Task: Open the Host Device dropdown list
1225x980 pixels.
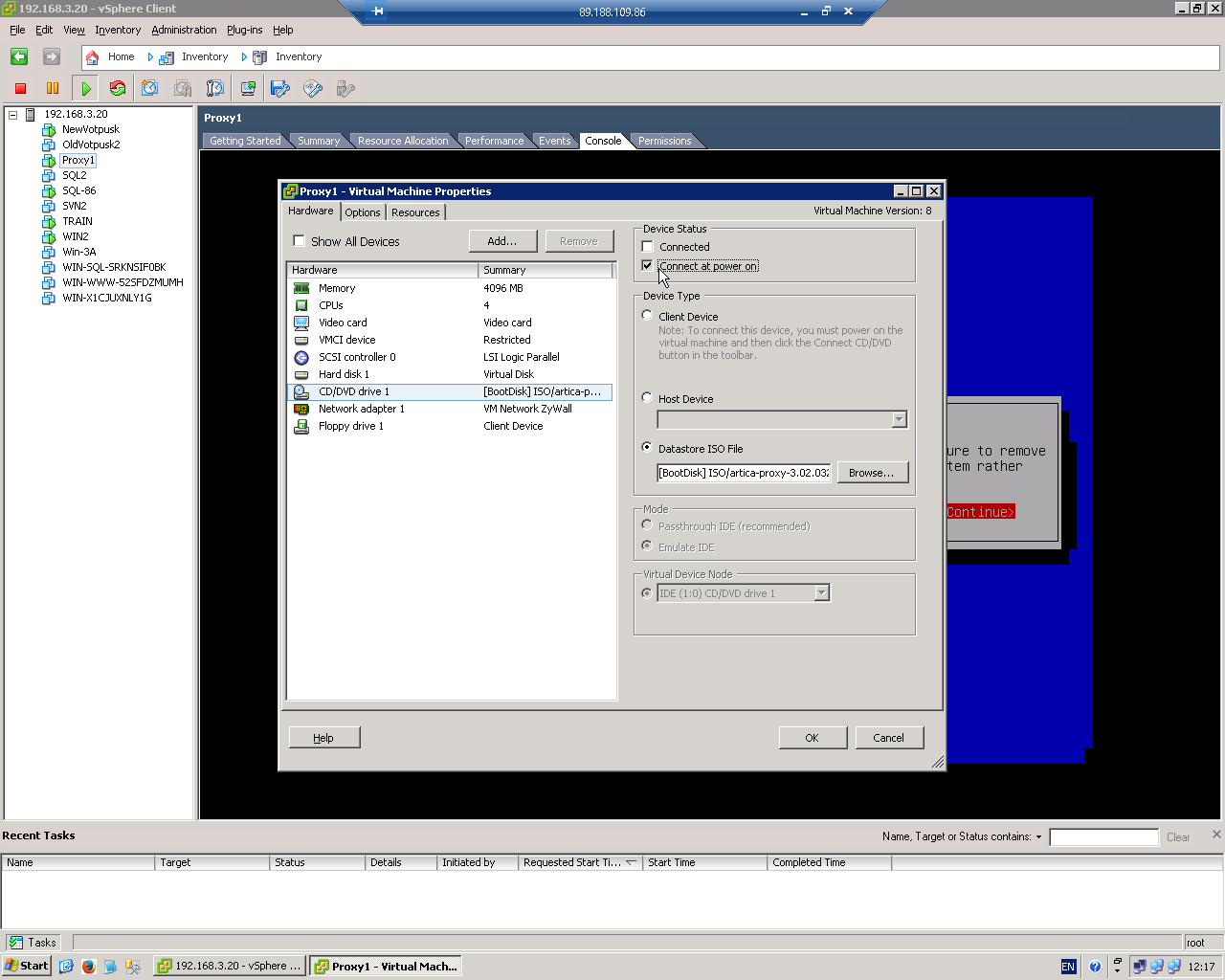Action: (x=899, y=419)
